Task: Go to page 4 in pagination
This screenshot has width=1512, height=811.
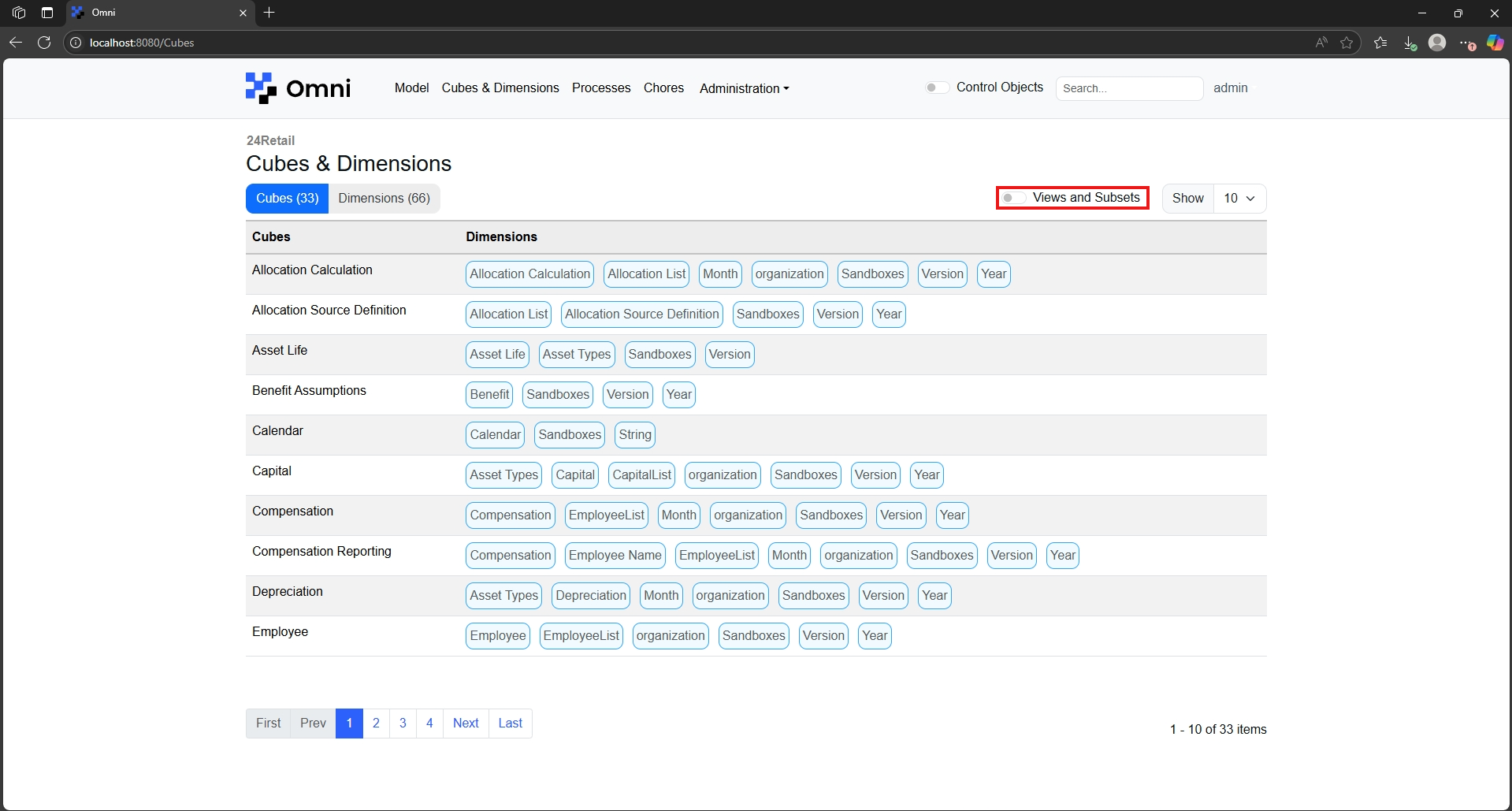Action: pos(429,723)
